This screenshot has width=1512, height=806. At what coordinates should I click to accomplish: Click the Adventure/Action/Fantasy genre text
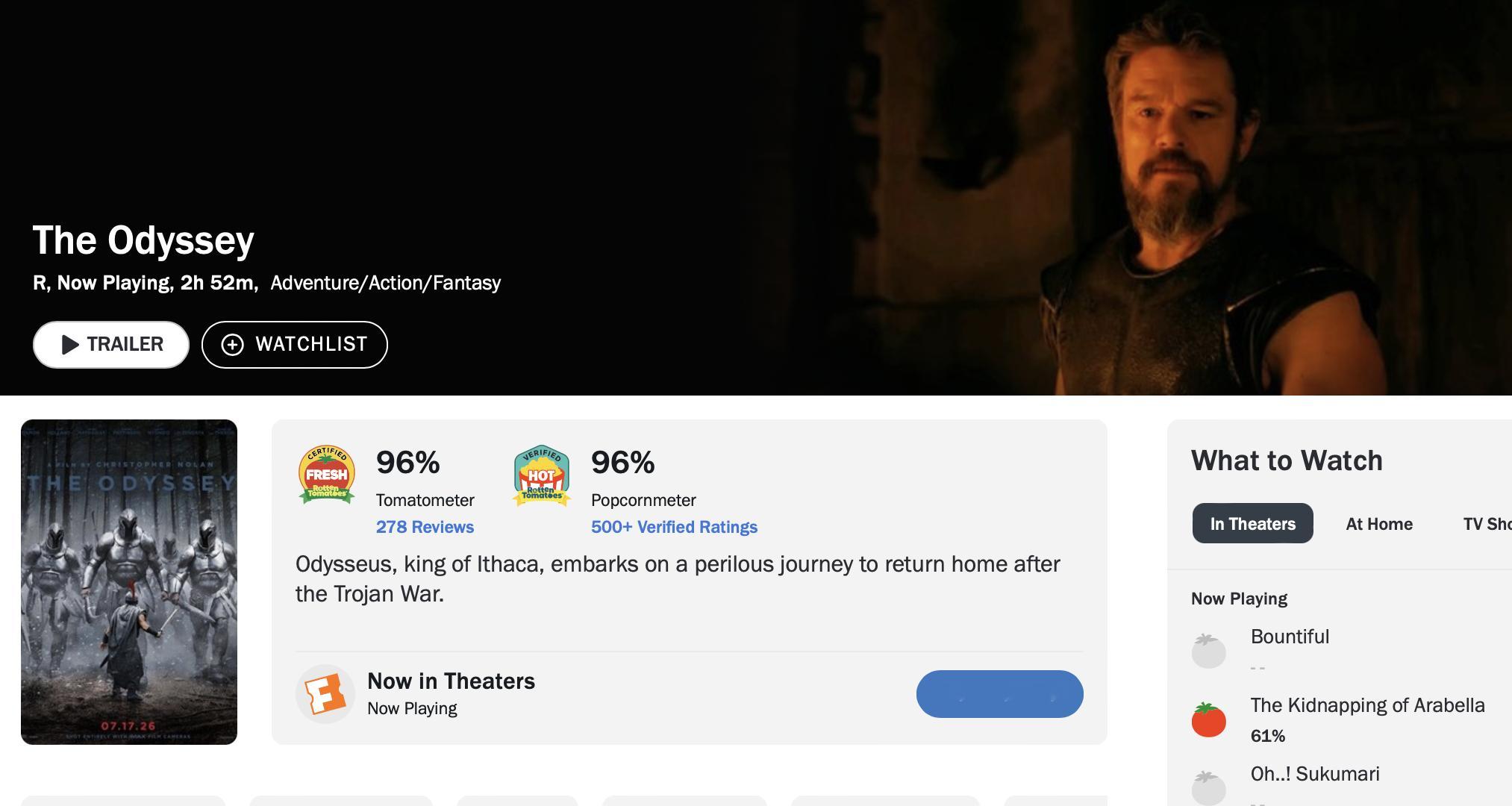point(385,283)
